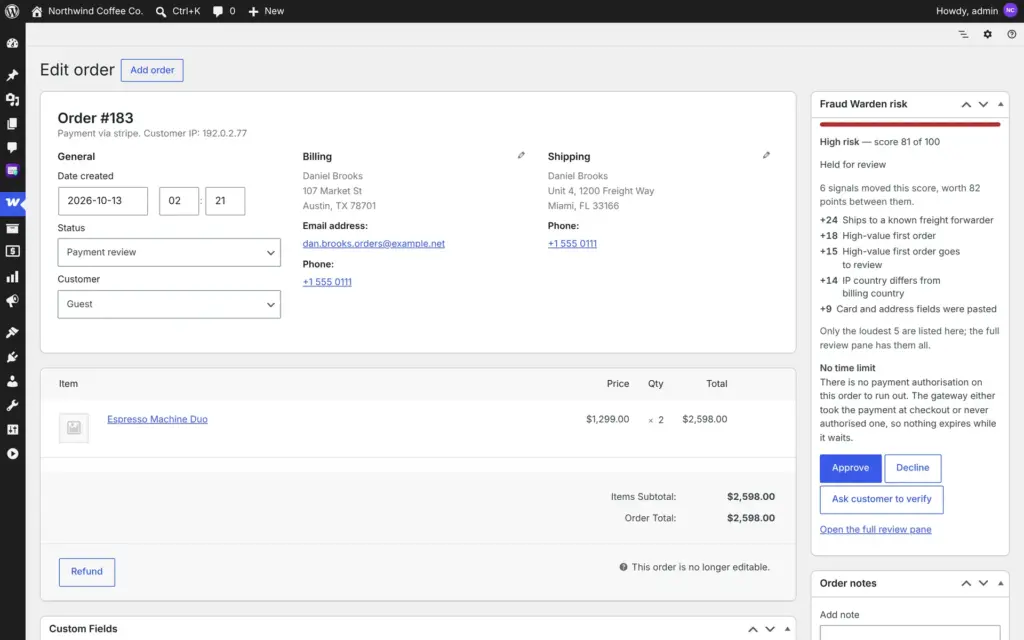Collapse the Order notes panel

(1000, 583)
